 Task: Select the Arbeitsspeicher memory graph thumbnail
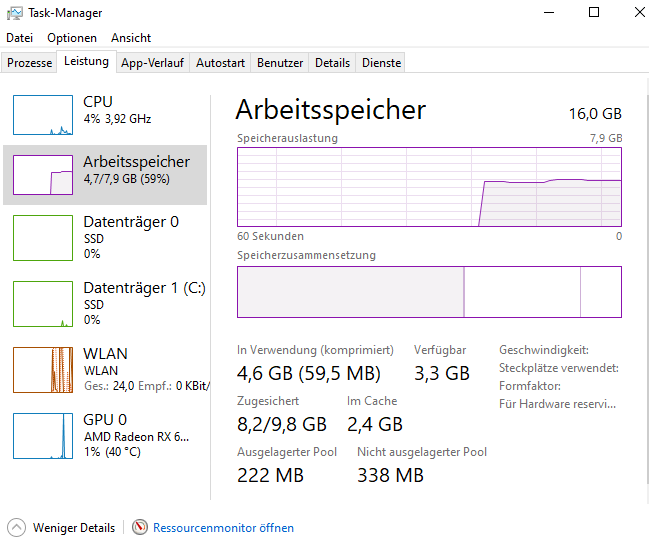43,175
